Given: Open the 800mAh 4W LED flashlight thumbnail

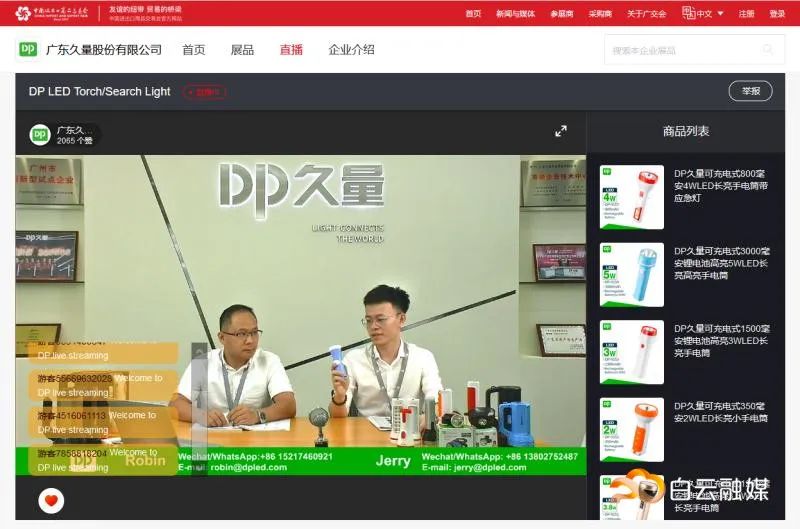Looking at the screenshot, I should [x=631, y=197].
